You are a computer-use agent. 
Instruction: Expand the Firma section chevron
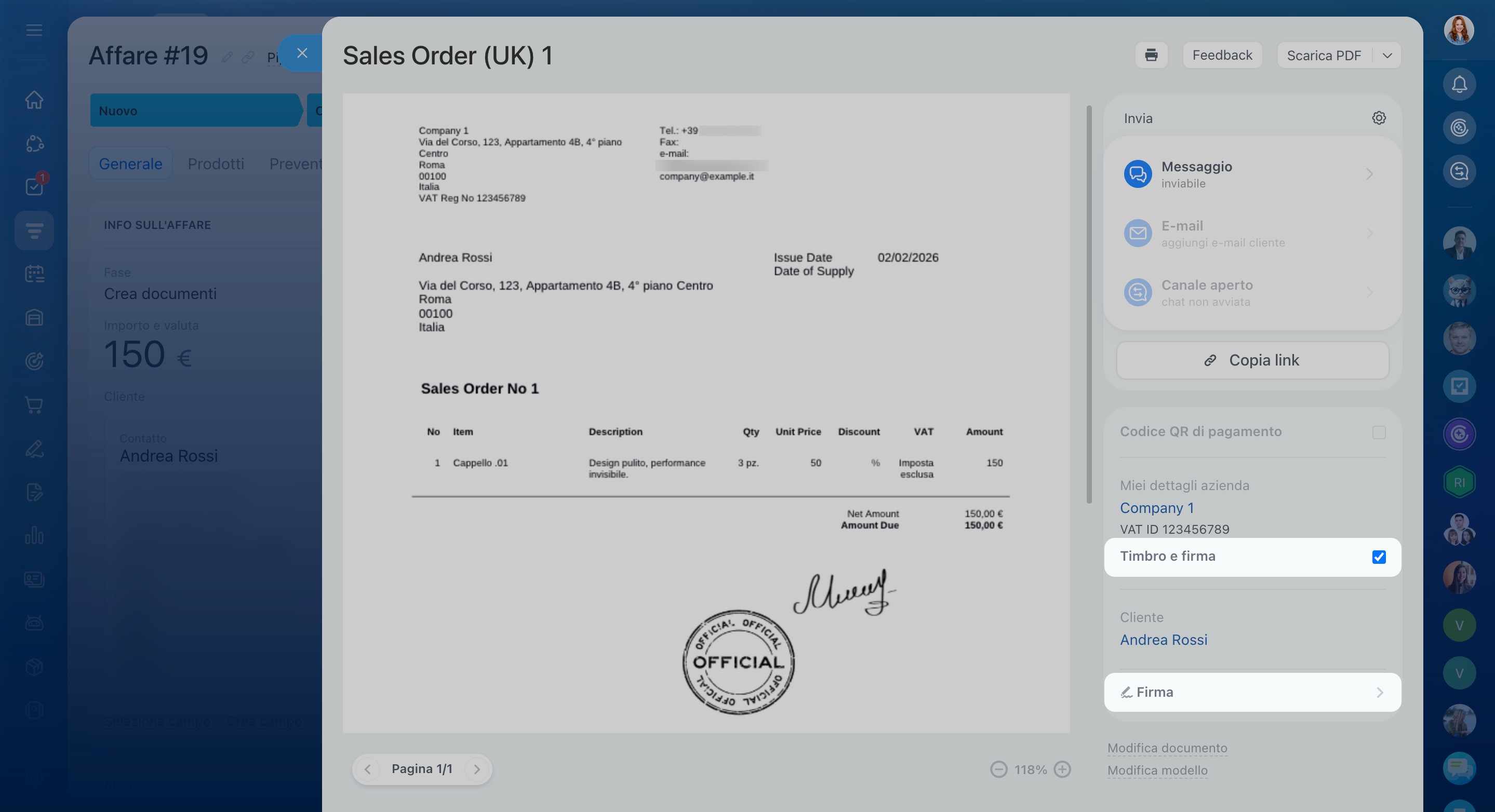click(x=1380, y=693)
